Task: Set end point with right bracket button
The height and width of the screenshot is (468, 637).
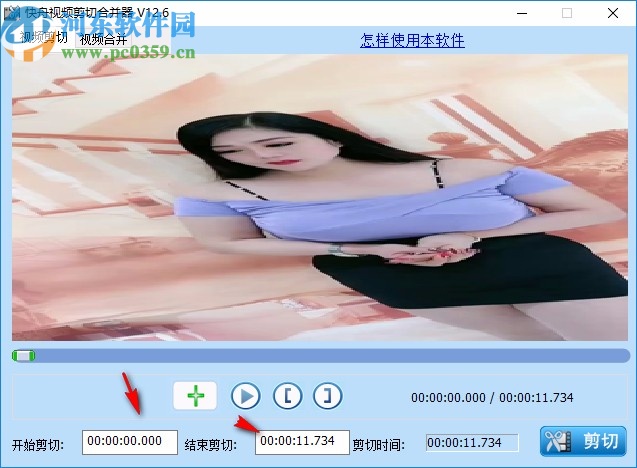Action: (x=327, y=396)
